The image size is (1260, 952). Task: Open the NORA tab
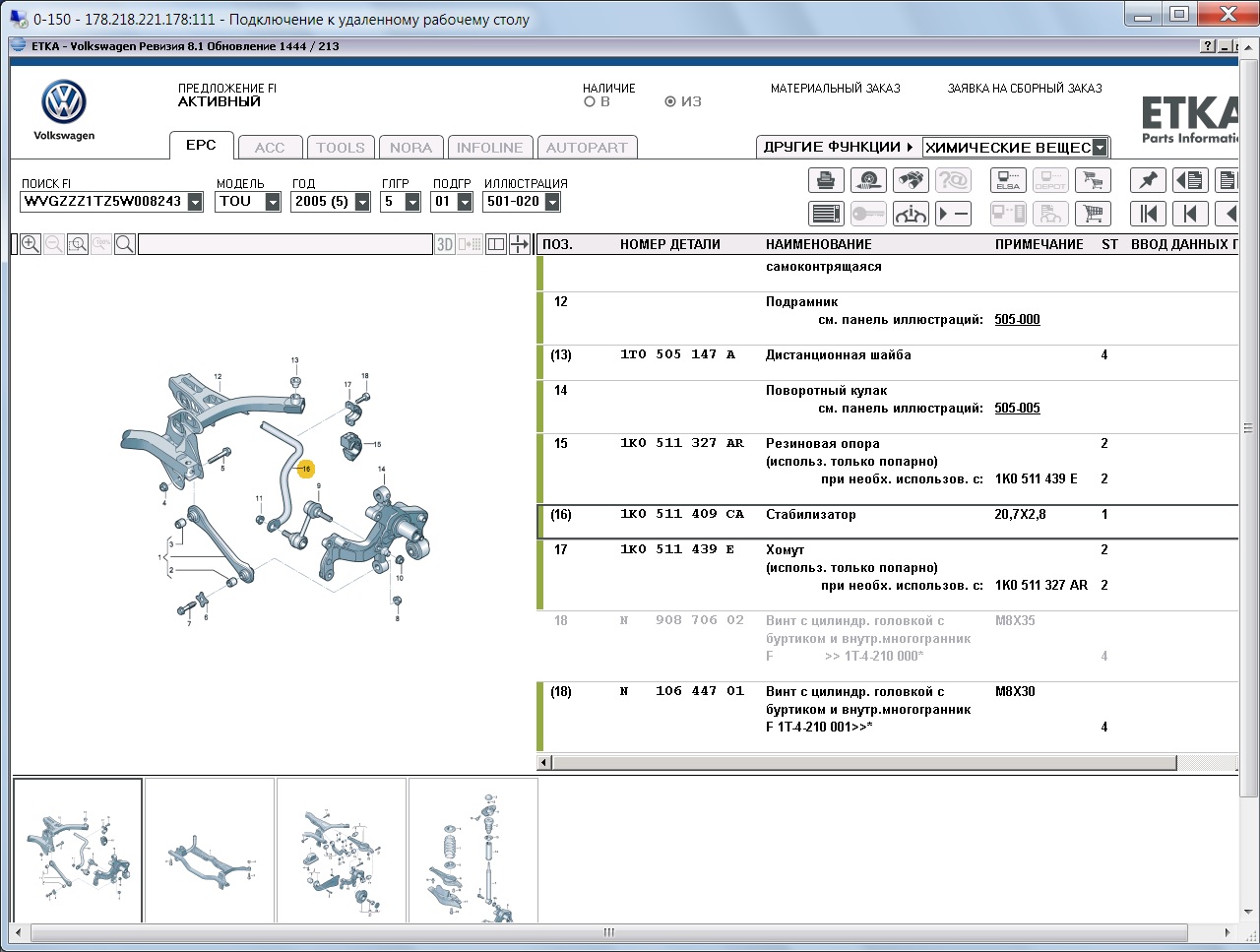(x=410, y=148)
